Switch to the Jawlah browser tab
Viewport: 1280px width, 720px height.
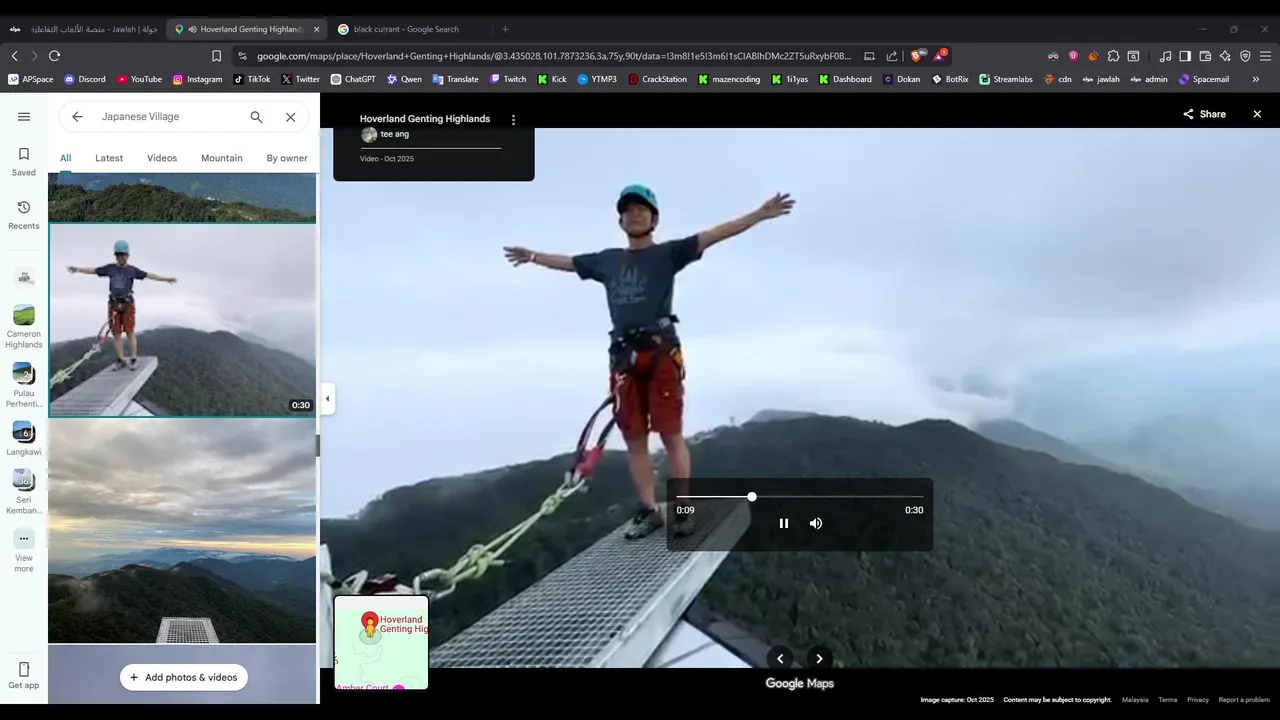tap(84, 29)
